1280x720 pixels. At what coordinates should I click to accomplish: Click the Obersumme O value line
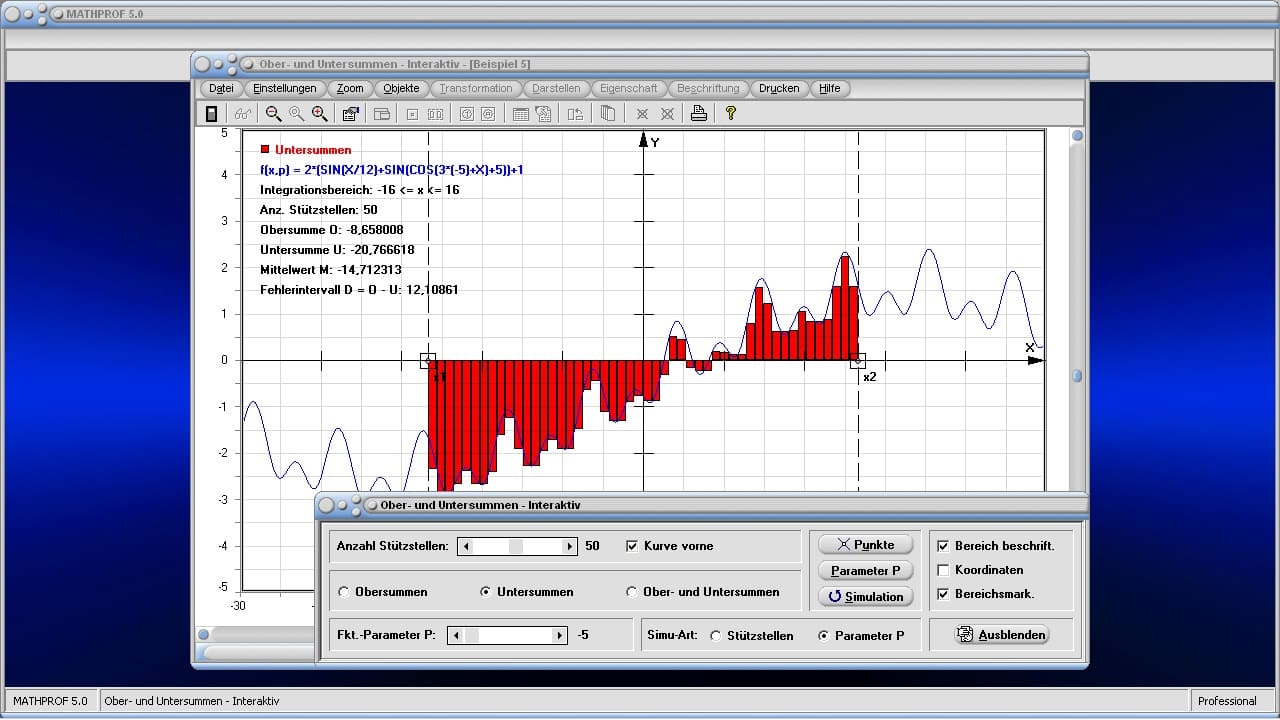click(331, 230)
